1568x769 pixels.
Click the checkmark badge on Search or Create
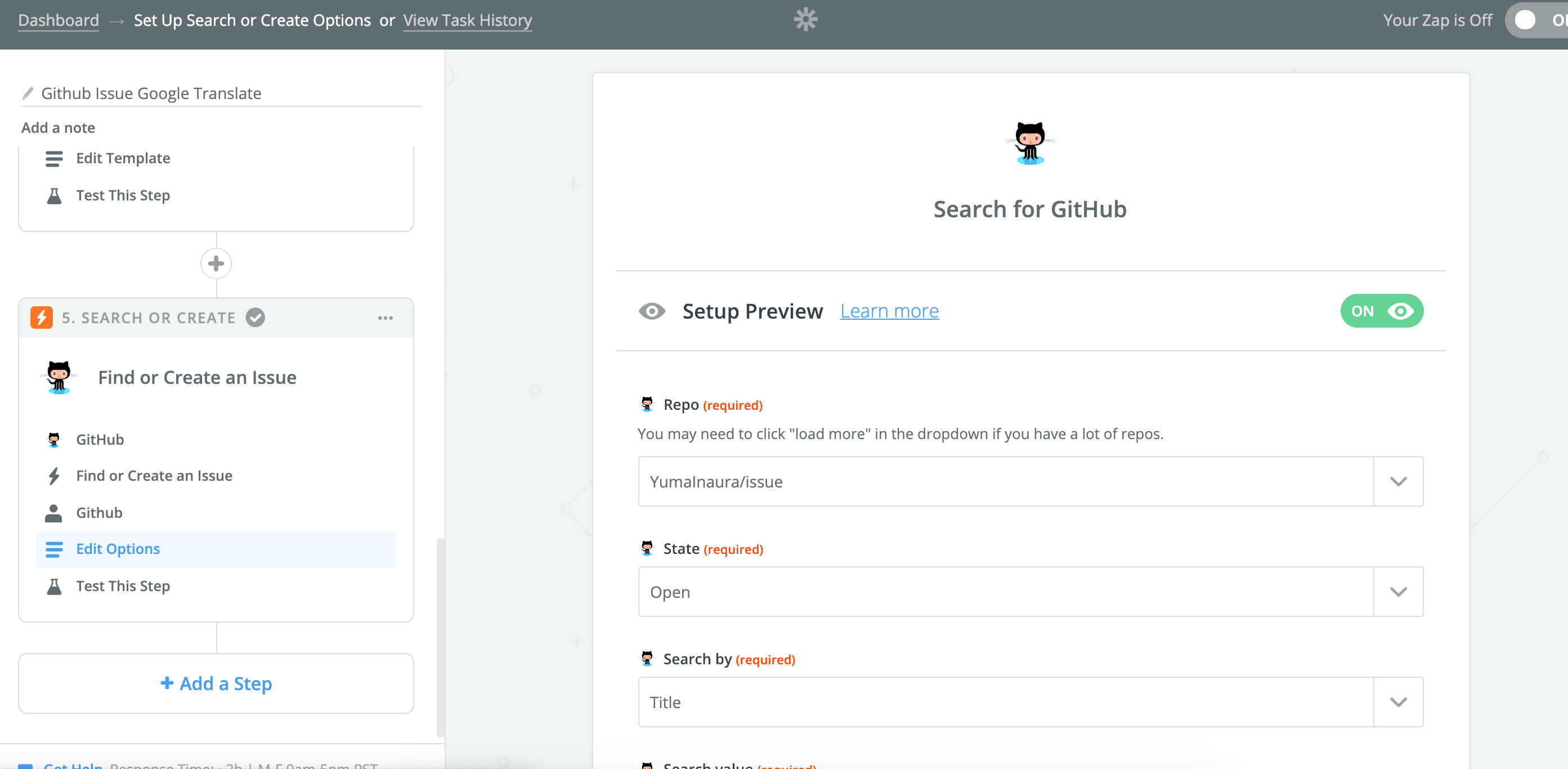(255, 317)
